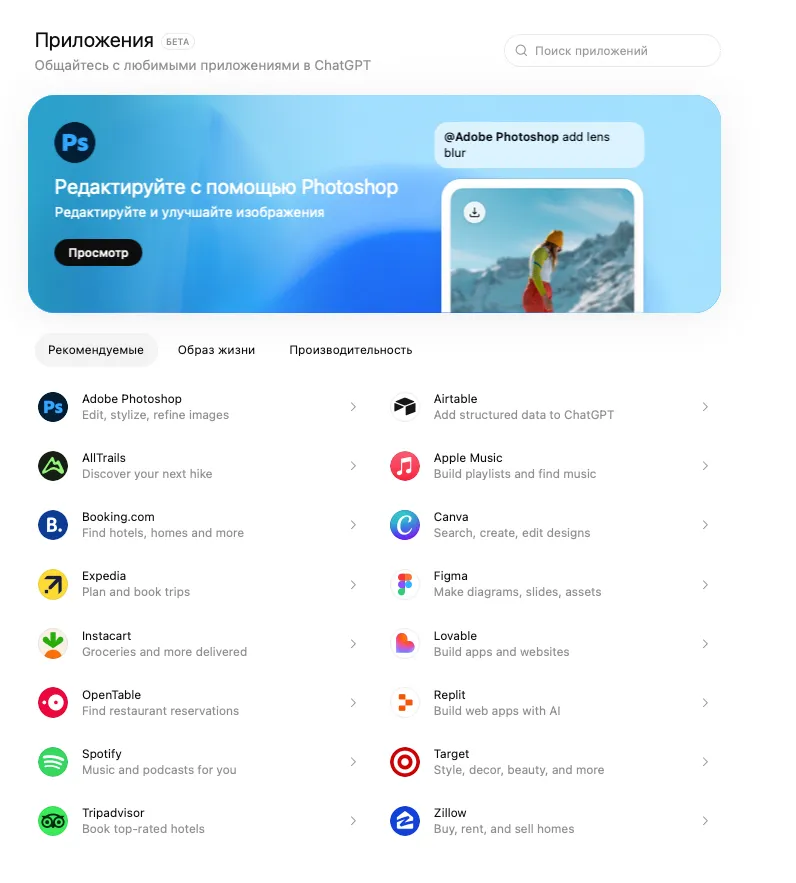Screen dimensions: 796x883
Task: Open the Spotify app icon
Action: point(53,761)
